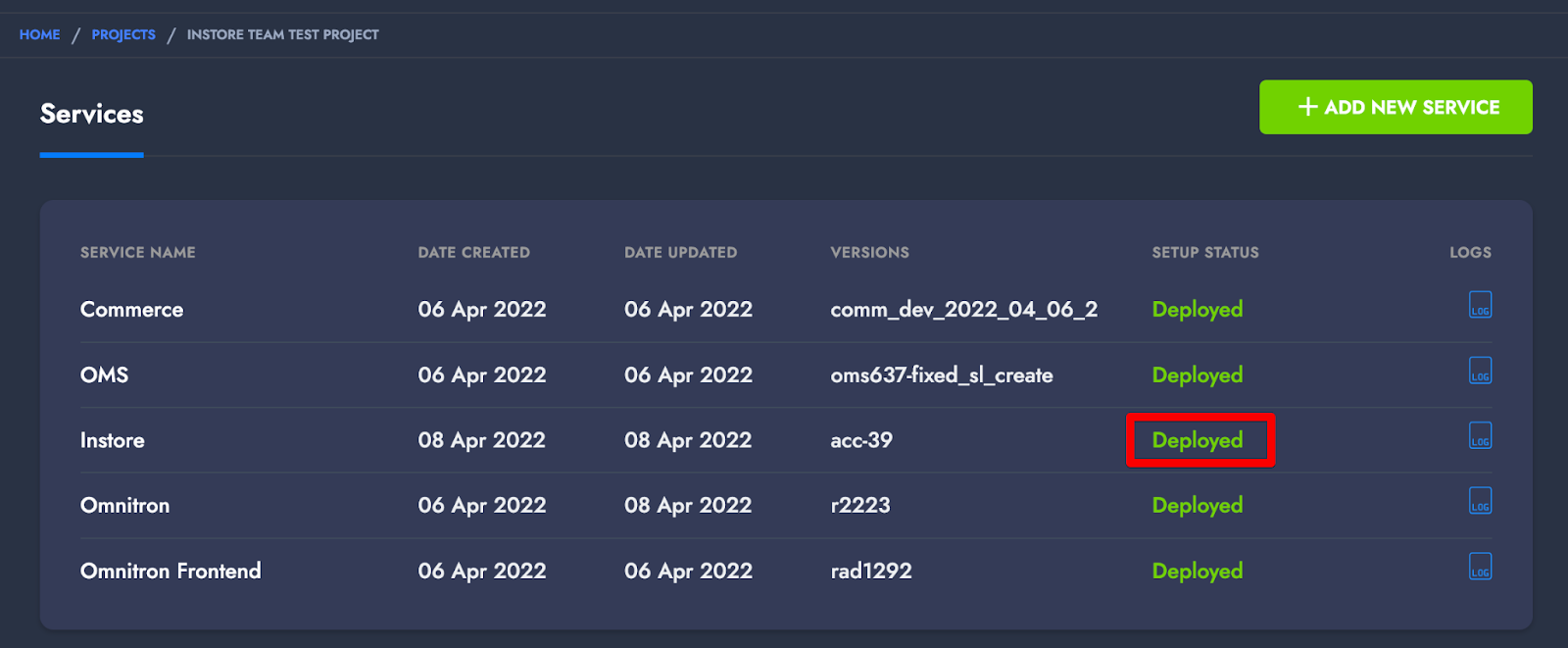The image size is (1568, 648).
Task: Click the Add New Service button
Action: [1396, 107]
